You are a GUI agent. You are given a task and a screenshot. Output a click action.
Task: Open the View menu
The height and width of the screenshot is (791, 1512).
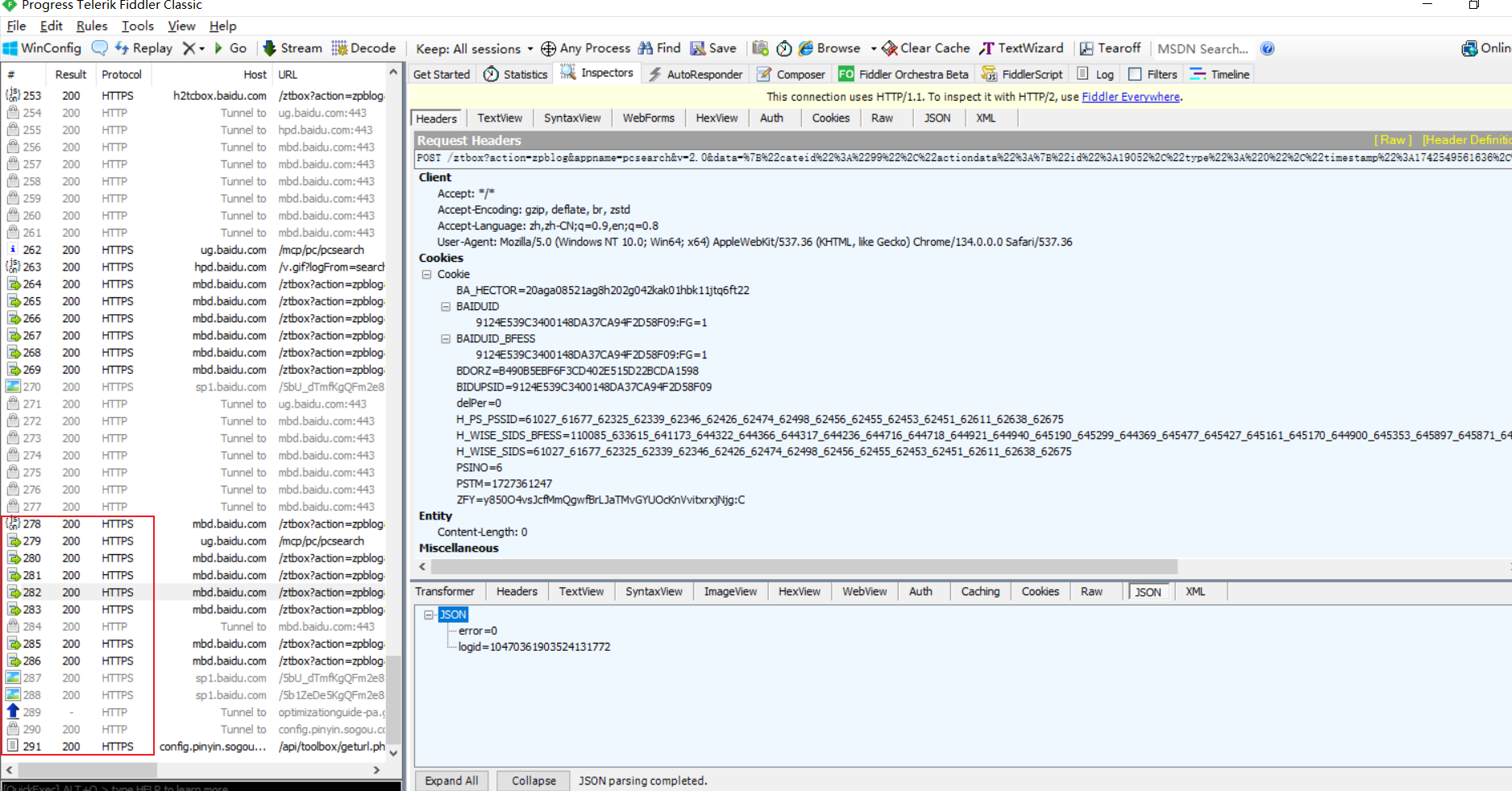point(181,26)
